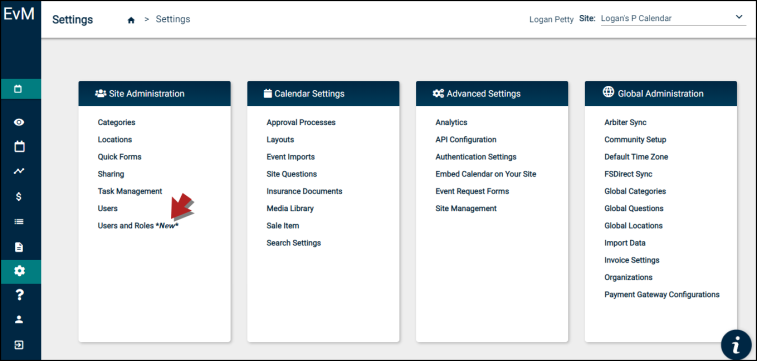Open Payment Gateway Configurations
Image resolution: width=757 pixels, height=361 pixels.
662,294
